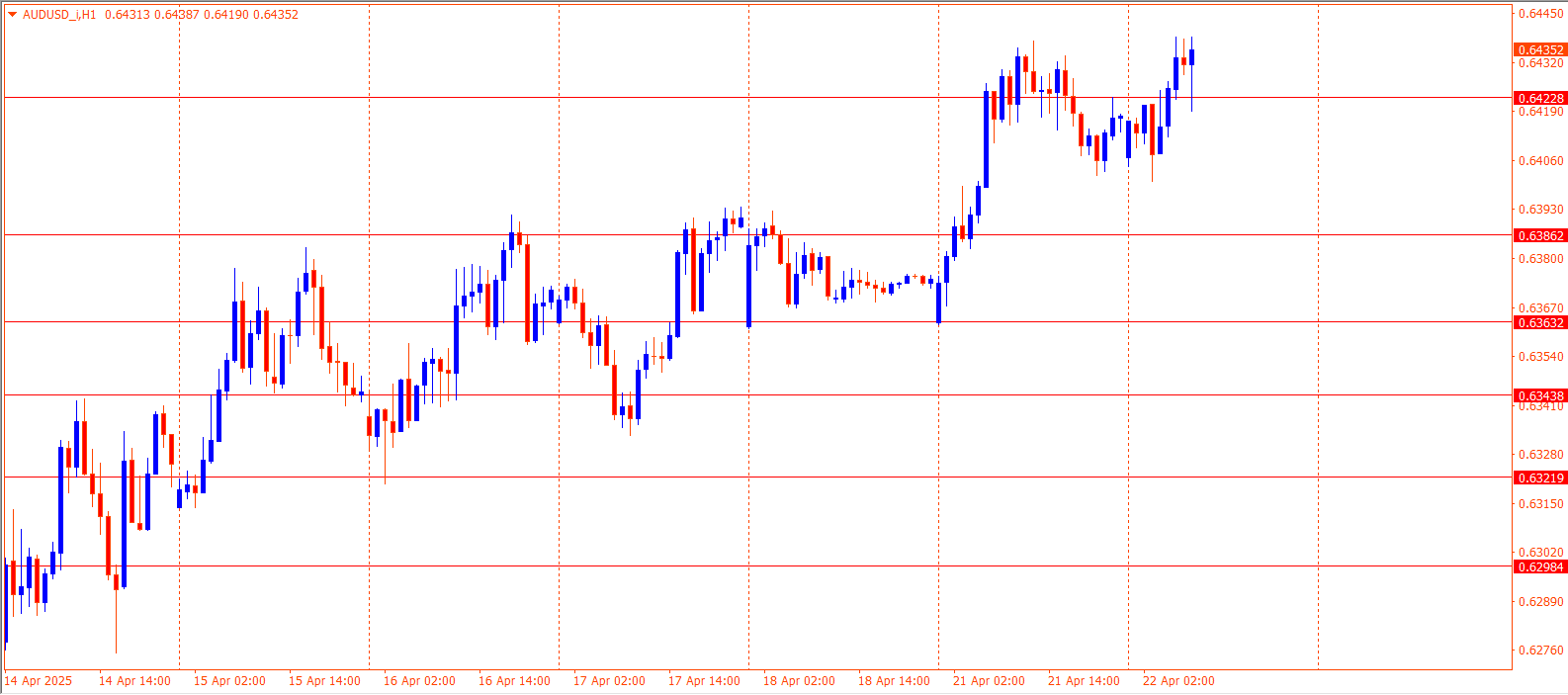Click the AUDUSD_i,H1 chart title text
Image resolution: width=1568 pixels, height=695 pixels.
(x=59, y=15)
